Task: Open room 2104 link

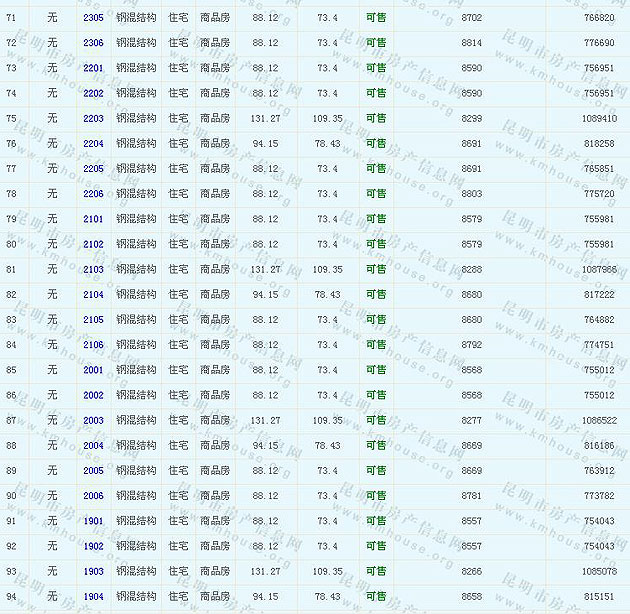Action: click(93, 295)
